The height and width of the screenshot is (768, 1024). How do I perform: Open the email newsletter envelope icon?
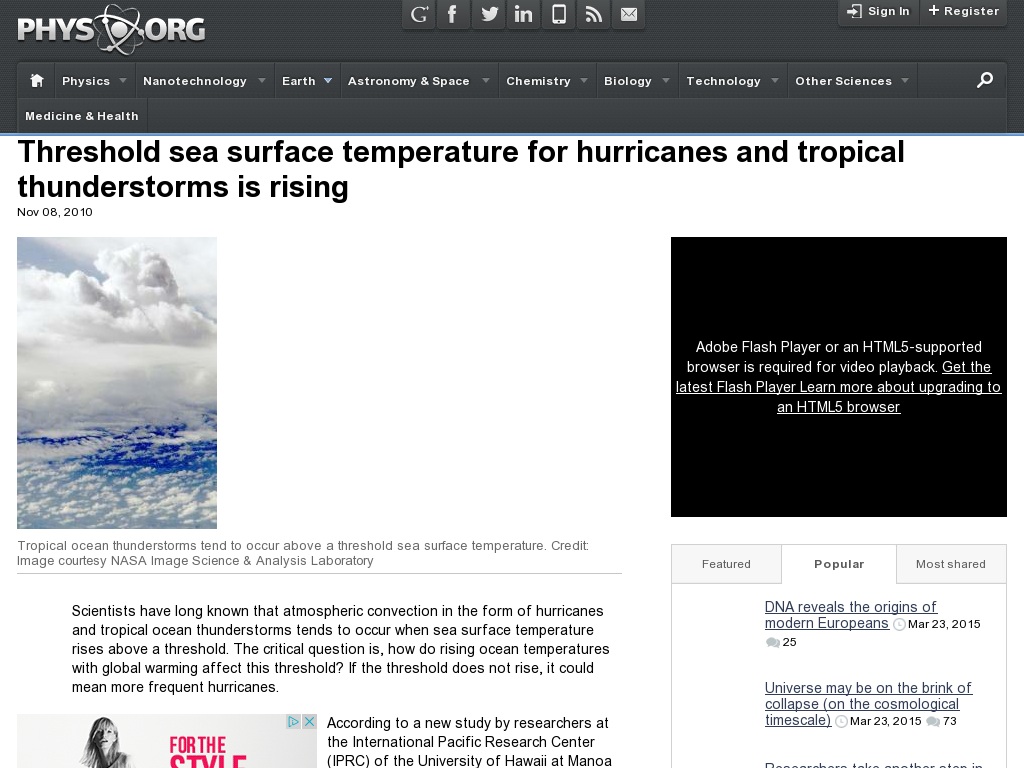pyautogui.click(x=629, y=14)
